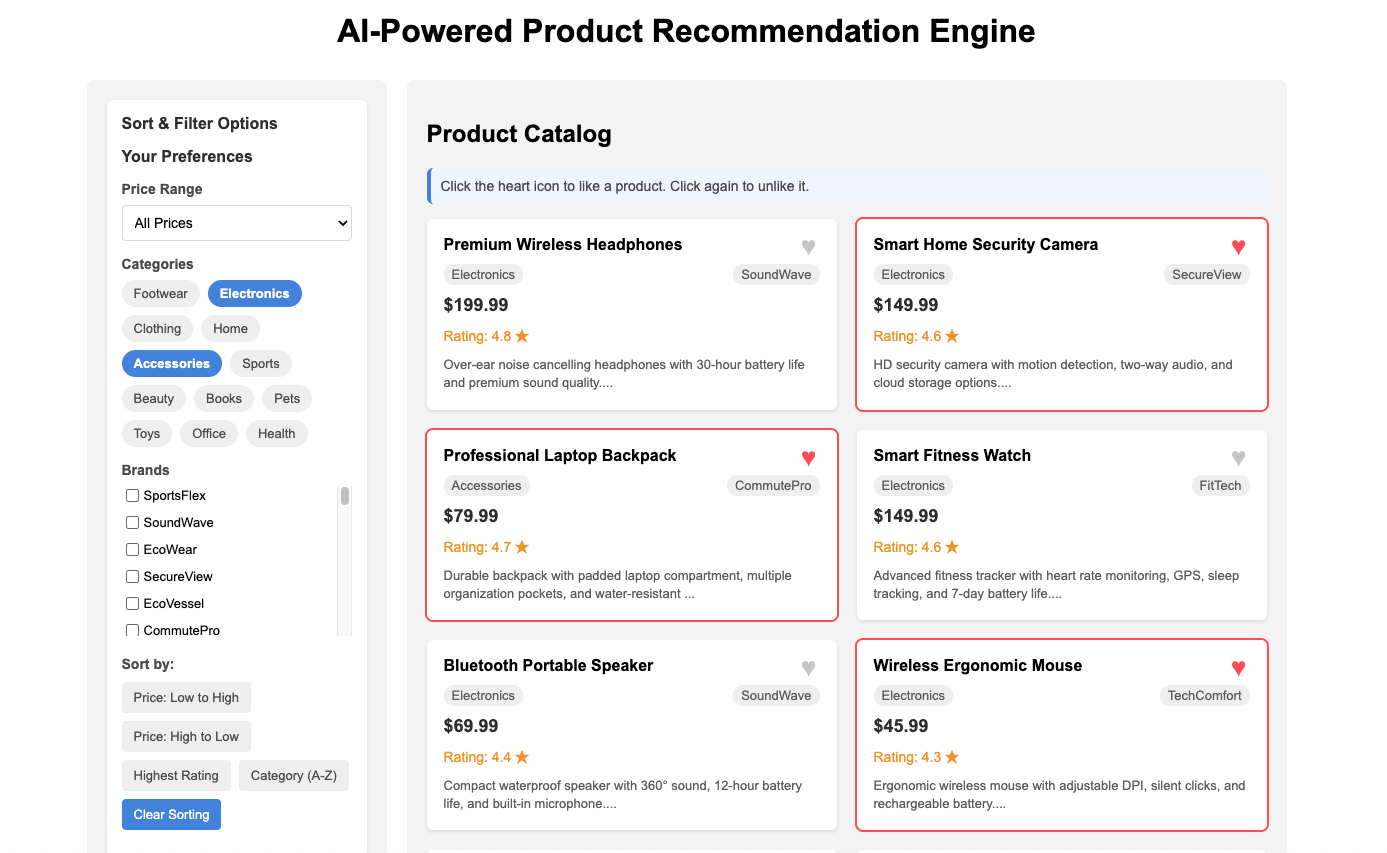
Task: Open the Price Range dropdown
Action: (237, 223)
